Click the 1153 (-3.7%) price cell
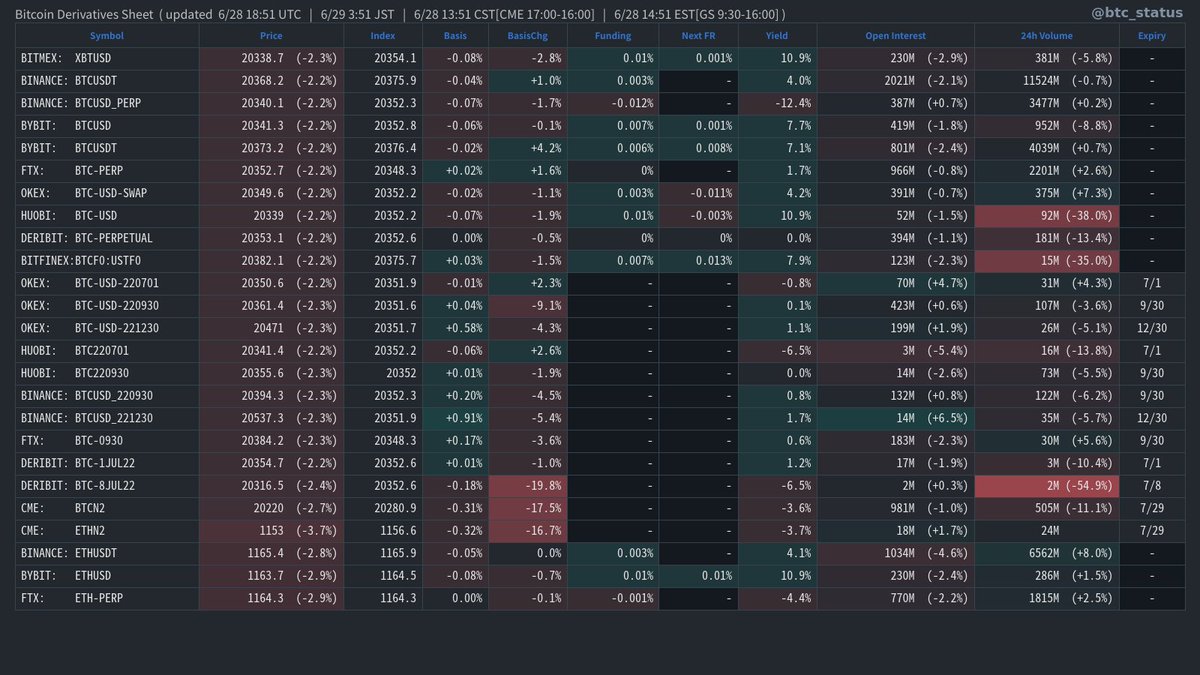This screenshot has width=1200, height=675. [271, 530]
